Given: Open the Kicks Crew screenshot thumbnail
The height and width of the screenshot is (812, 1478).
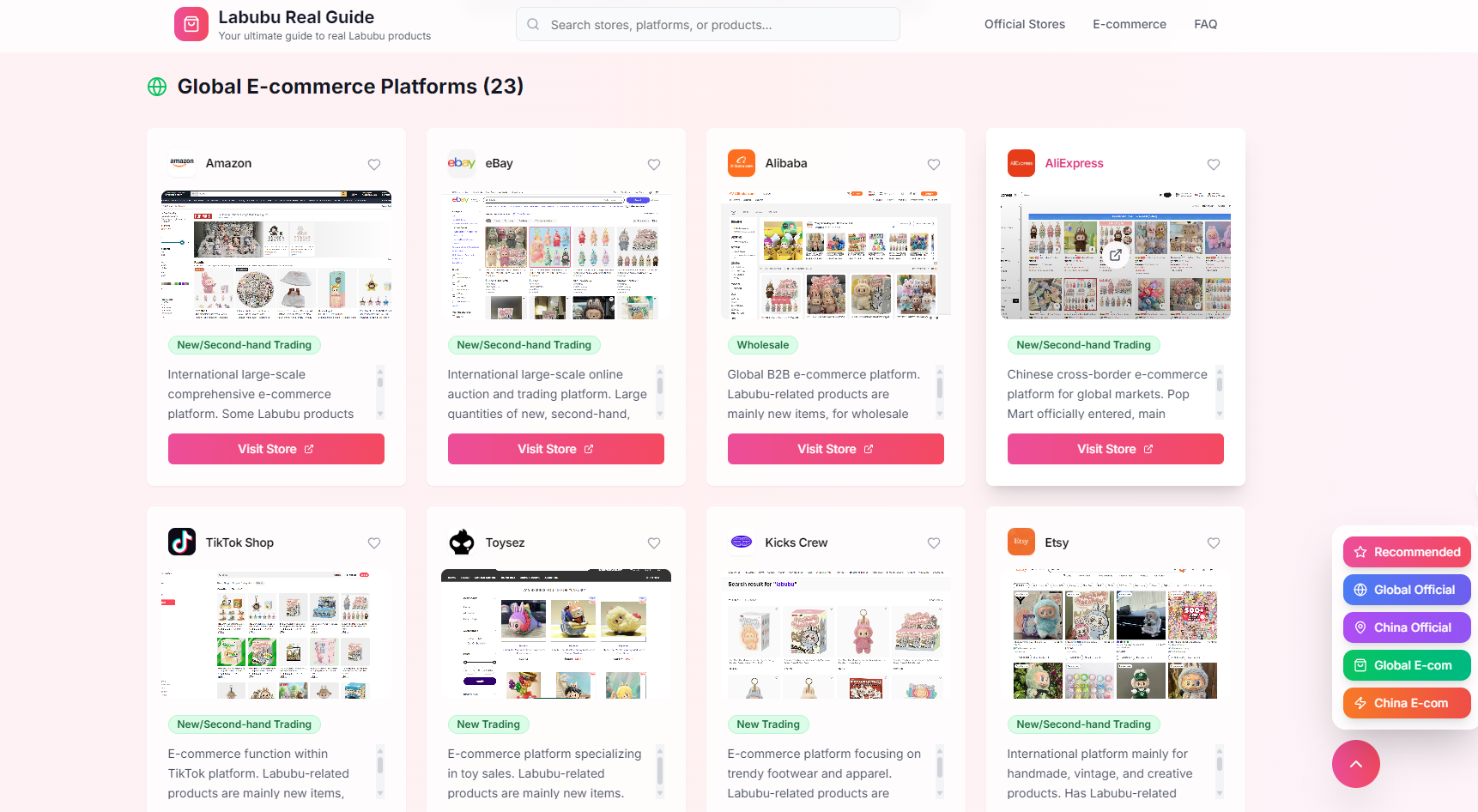Looking at the screenshot, I should click(x=836, y=633).
